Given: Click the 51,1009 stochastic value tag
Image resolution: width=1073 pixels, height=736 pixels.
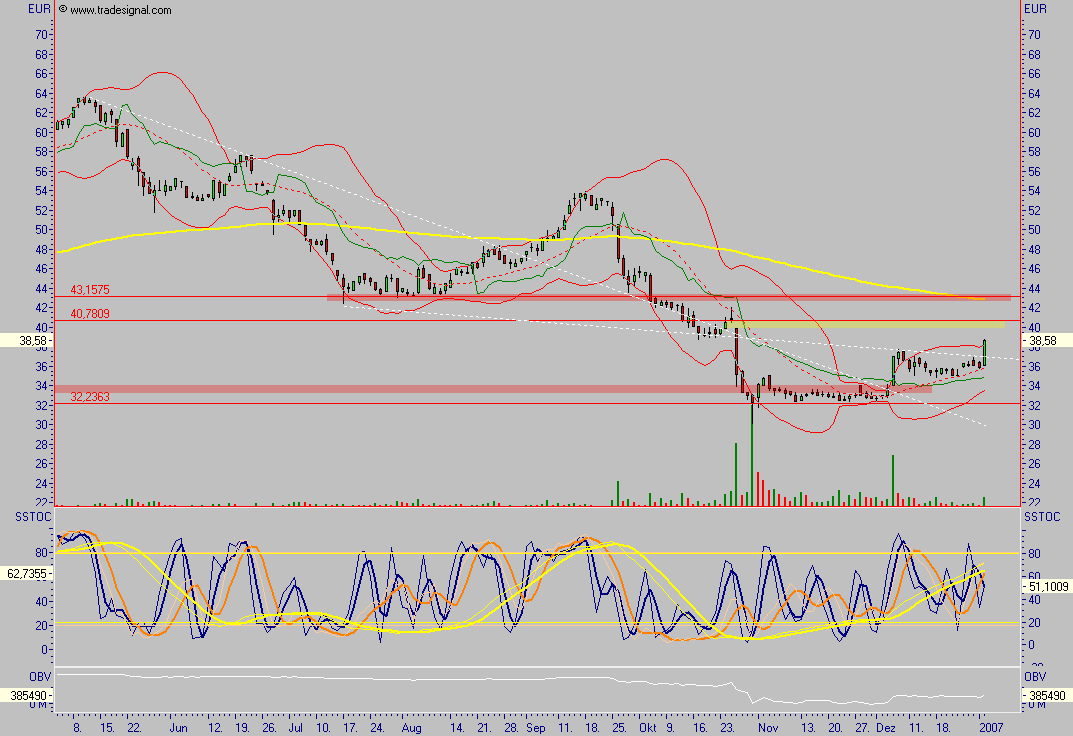Looking at the screenshot, I should [x=1046, y=586].
